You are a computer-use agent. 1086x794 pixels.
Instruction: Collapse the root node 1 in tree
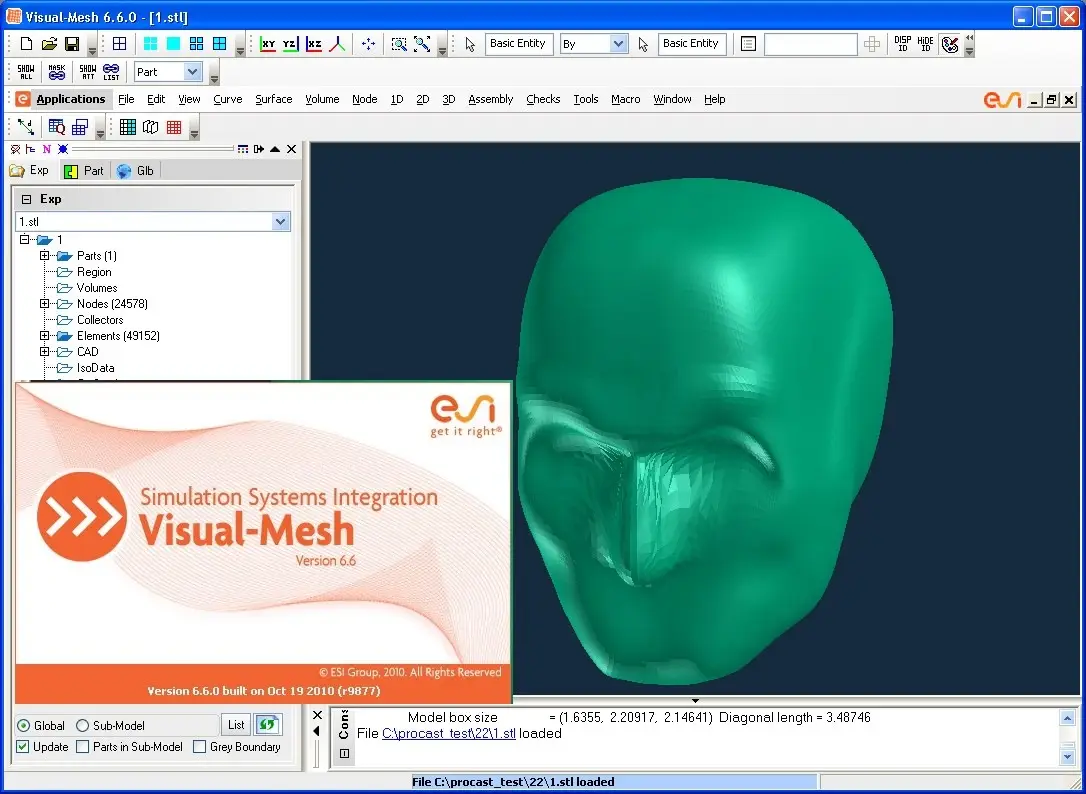[x=24, y=240]
